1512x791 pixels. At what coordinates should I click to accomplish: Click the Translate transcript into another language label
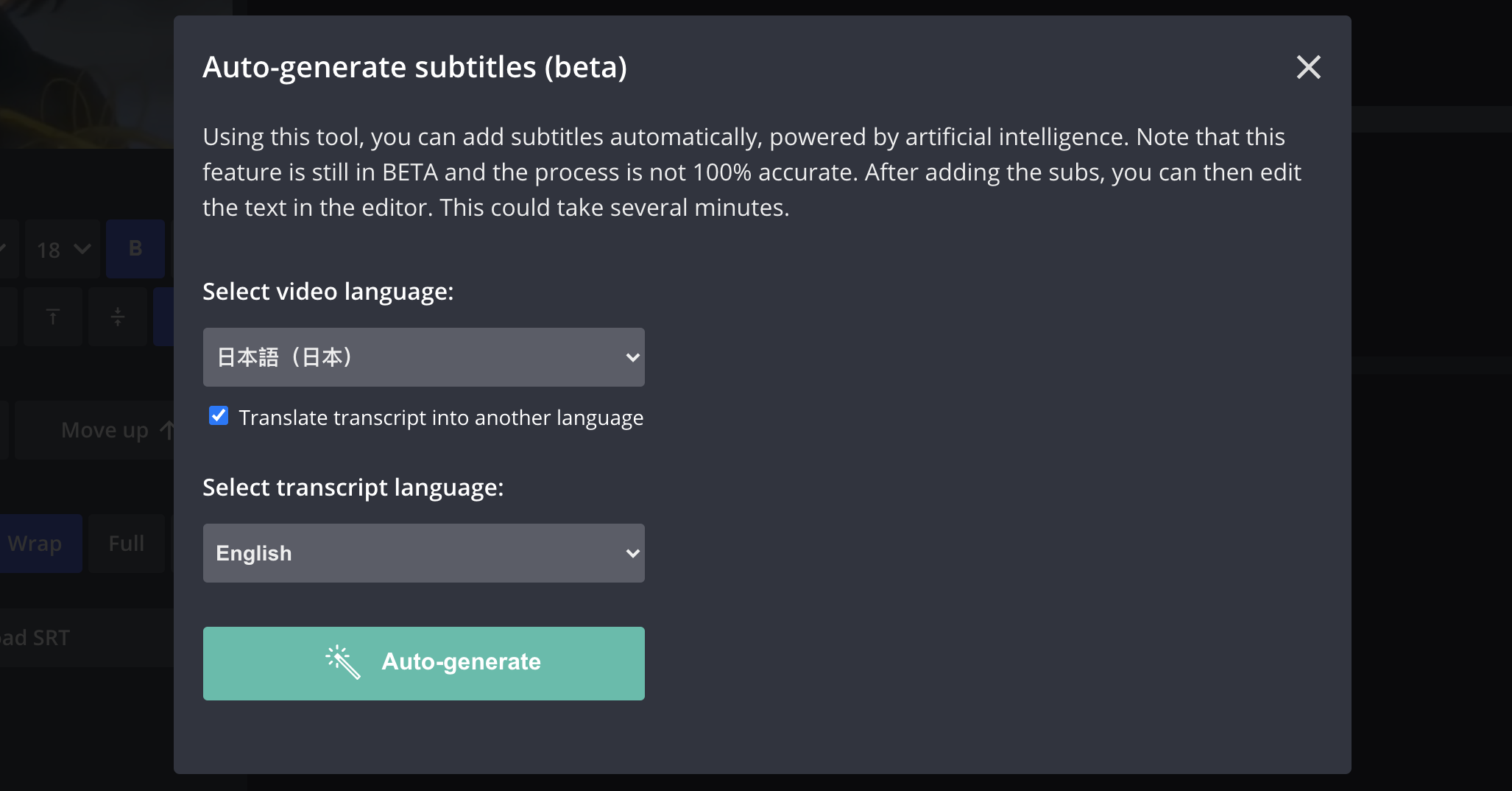(441, 418)
